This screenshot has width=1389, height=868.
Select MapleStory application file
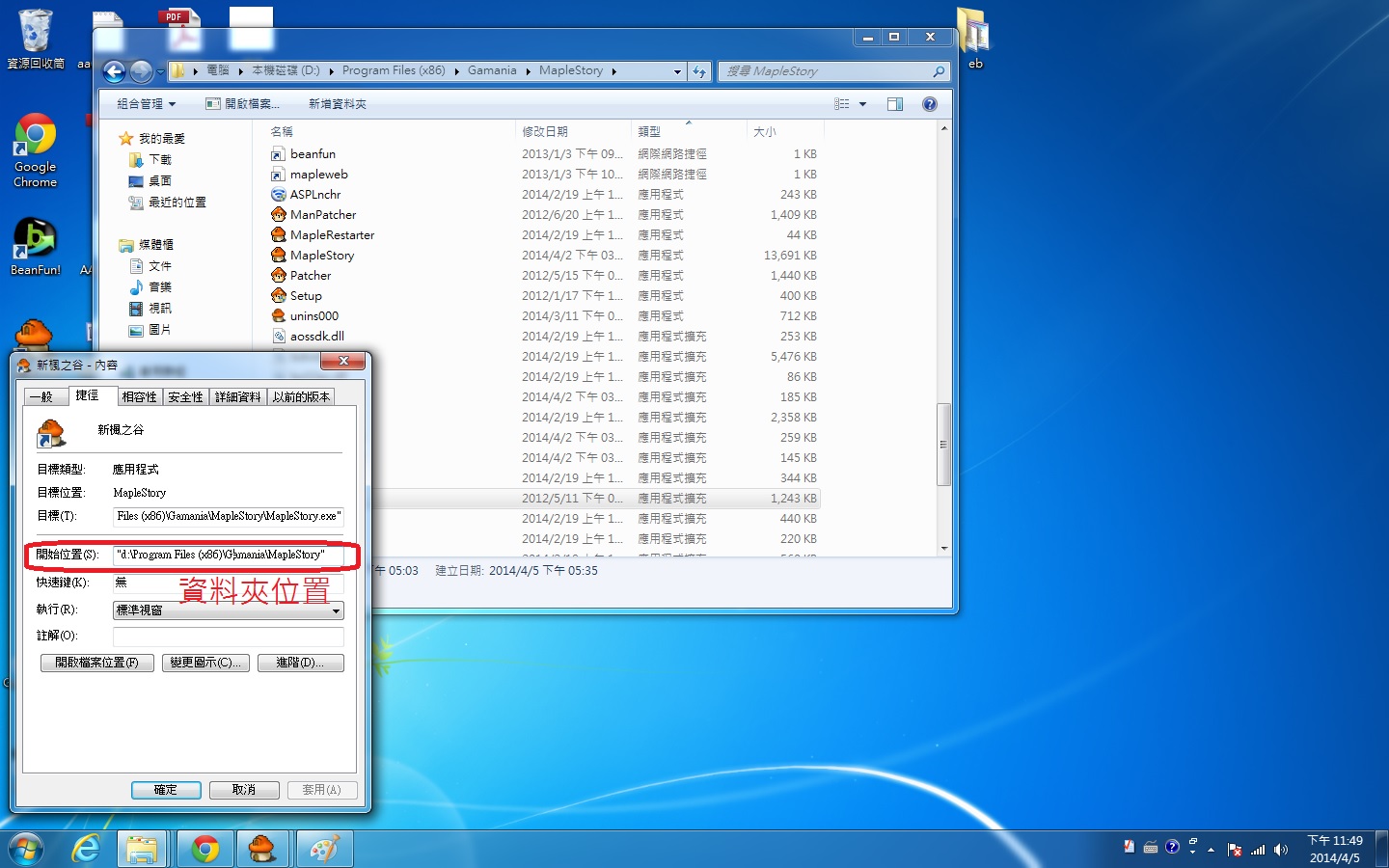pyautogui.click(x=322, y=256)
